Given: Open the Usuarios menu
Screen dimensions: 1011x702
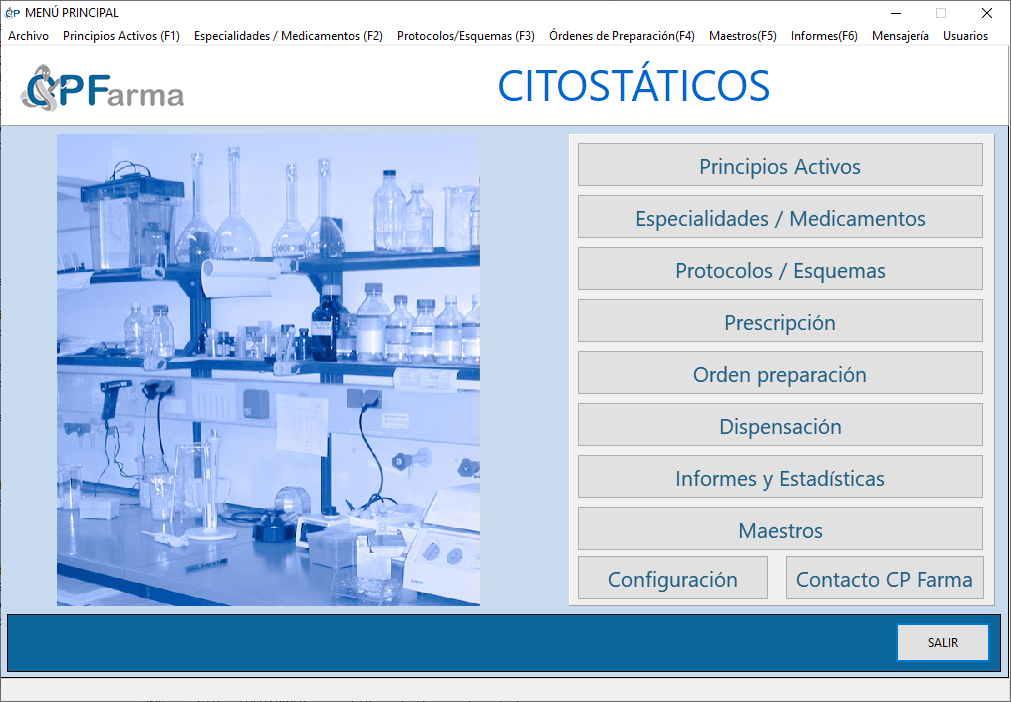Looking at the screenshot, I should (x=965, y=36).
